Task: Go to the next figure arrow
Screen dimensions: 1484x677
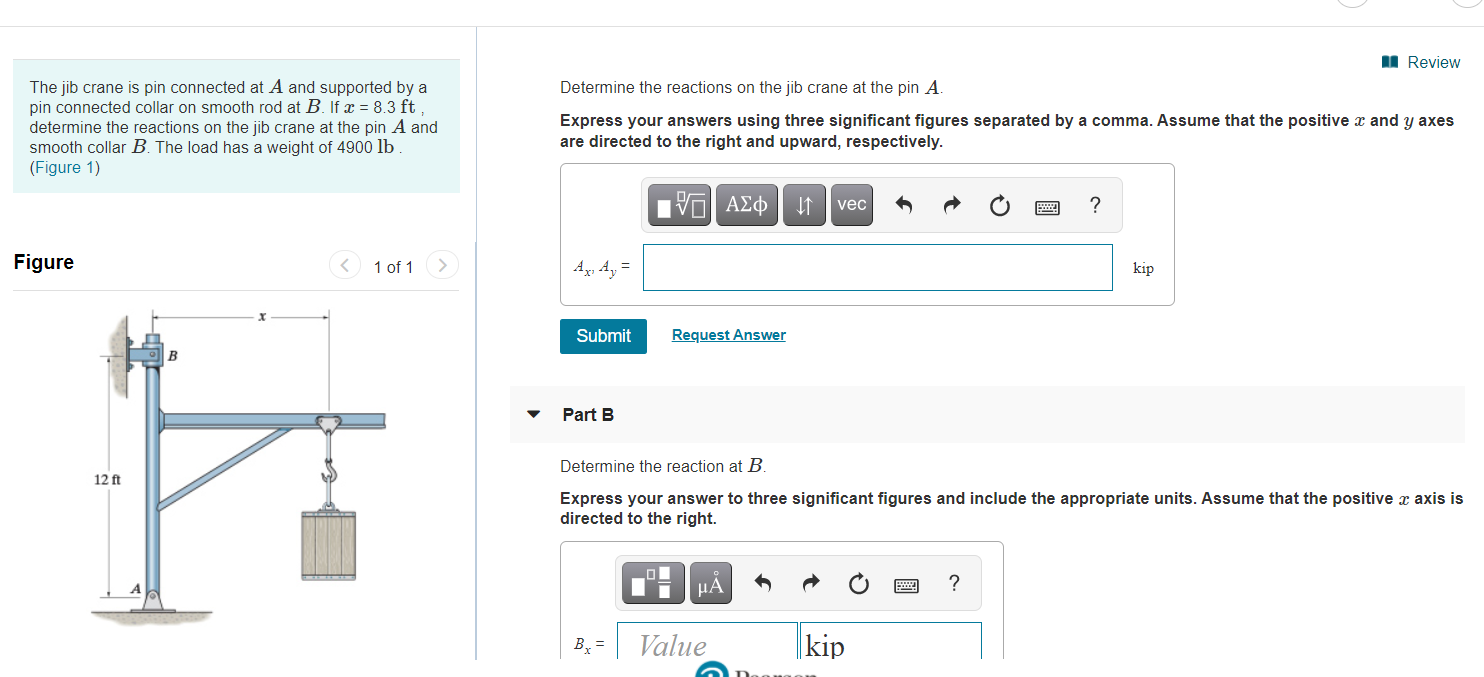Action: point(442,265)
